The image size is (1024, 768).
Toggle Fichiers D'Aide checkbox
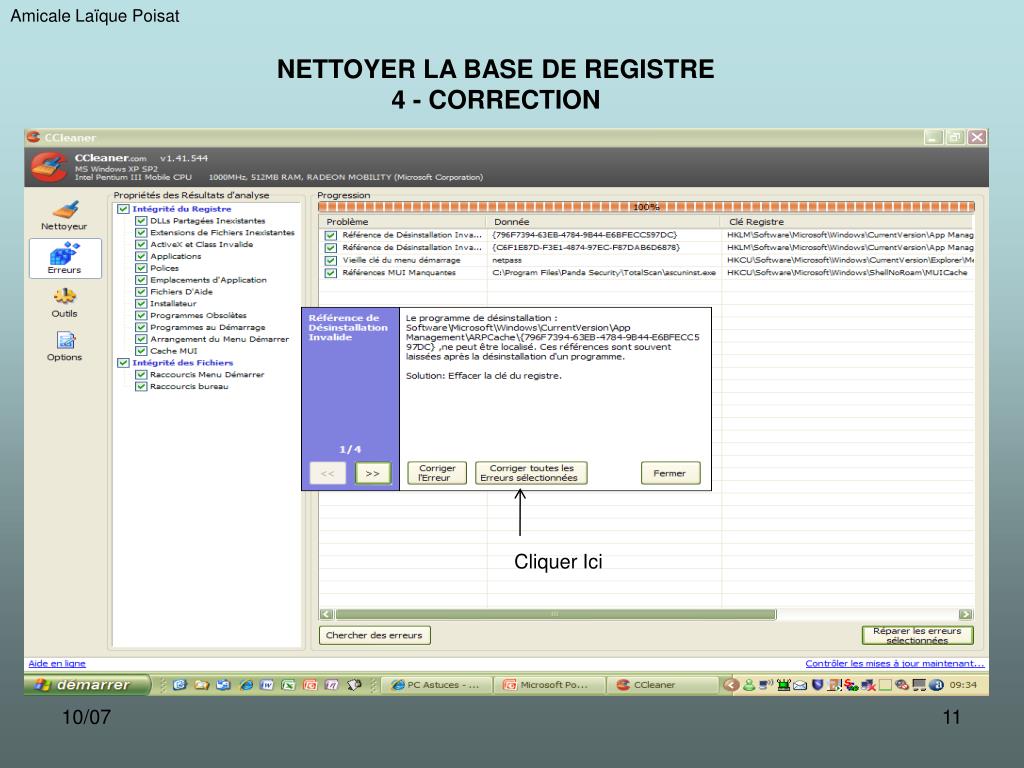coord(140,291)
